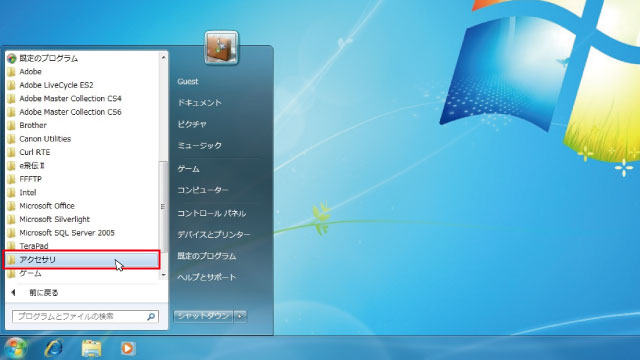
Task: Click the Canon Utilities folder icon
Action: [11, 139]
